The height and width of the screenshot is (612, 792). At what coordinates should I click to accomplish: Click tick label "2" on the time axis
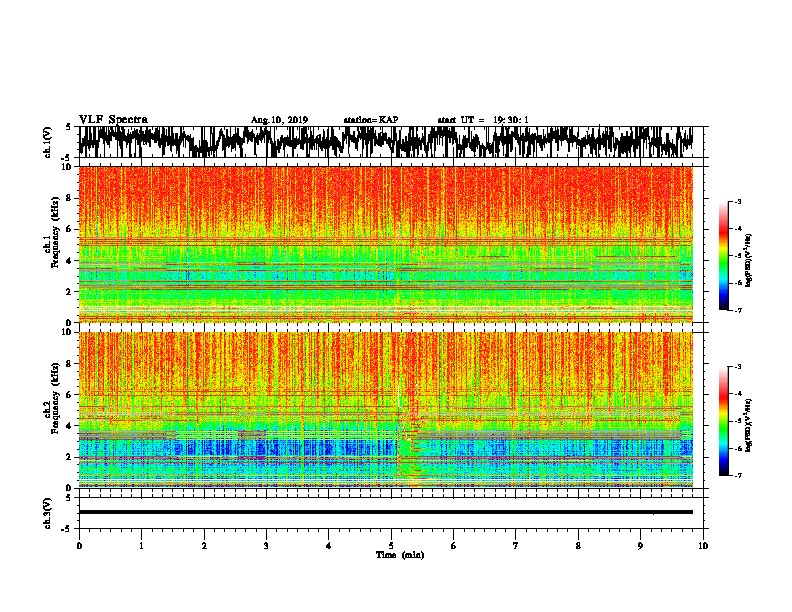pyautogui.click(x=204, y=546)
